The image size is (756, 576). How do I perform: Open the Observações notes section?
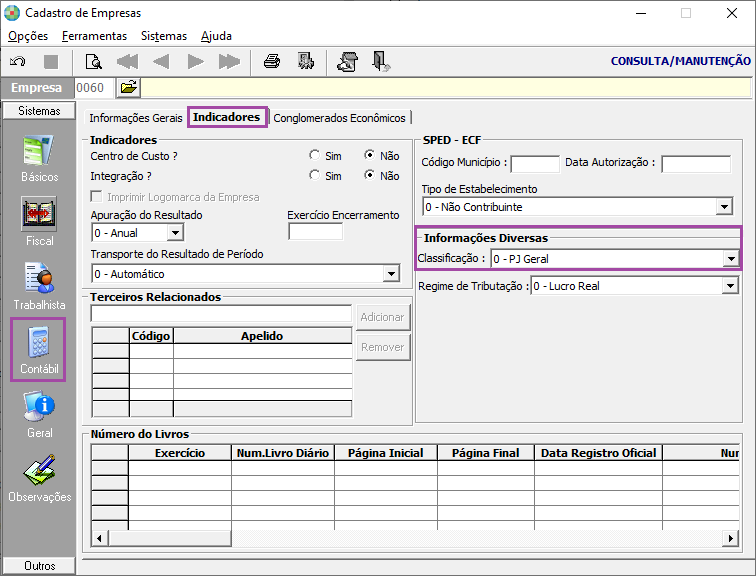point(40,478)
